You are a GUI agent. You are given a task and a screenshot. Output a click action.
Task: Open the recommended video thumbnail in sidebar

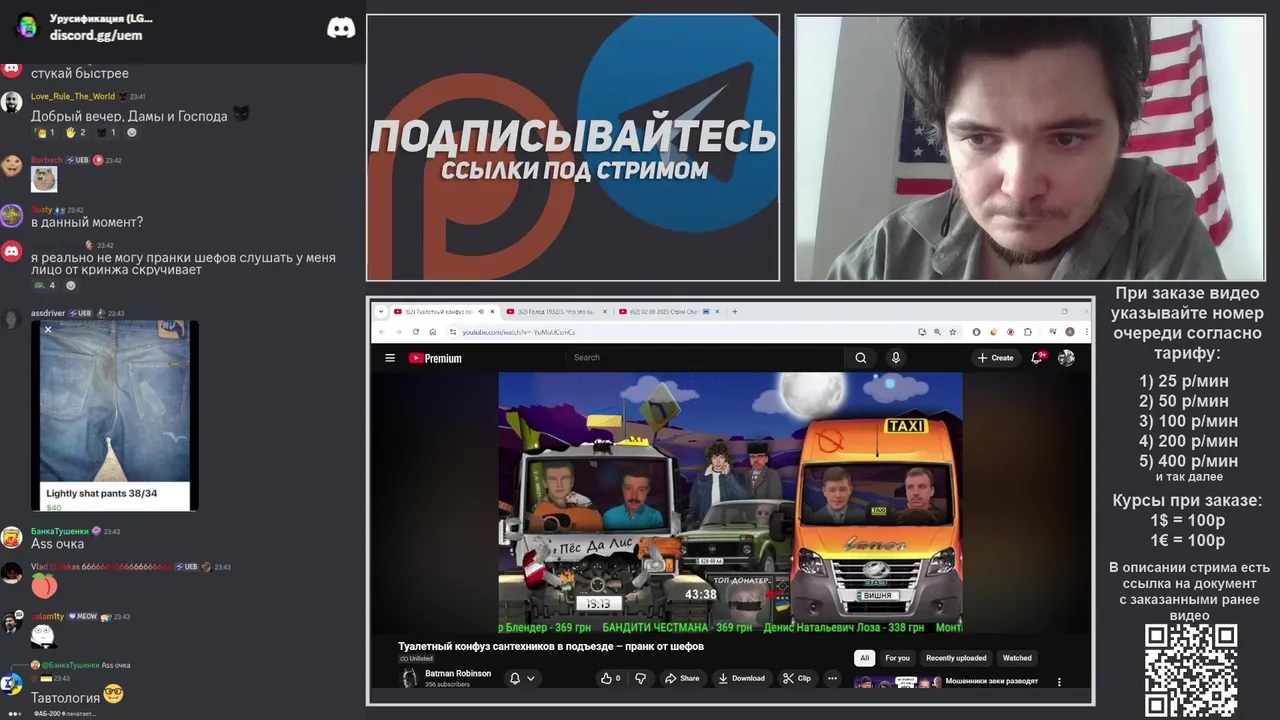point(898,683)
